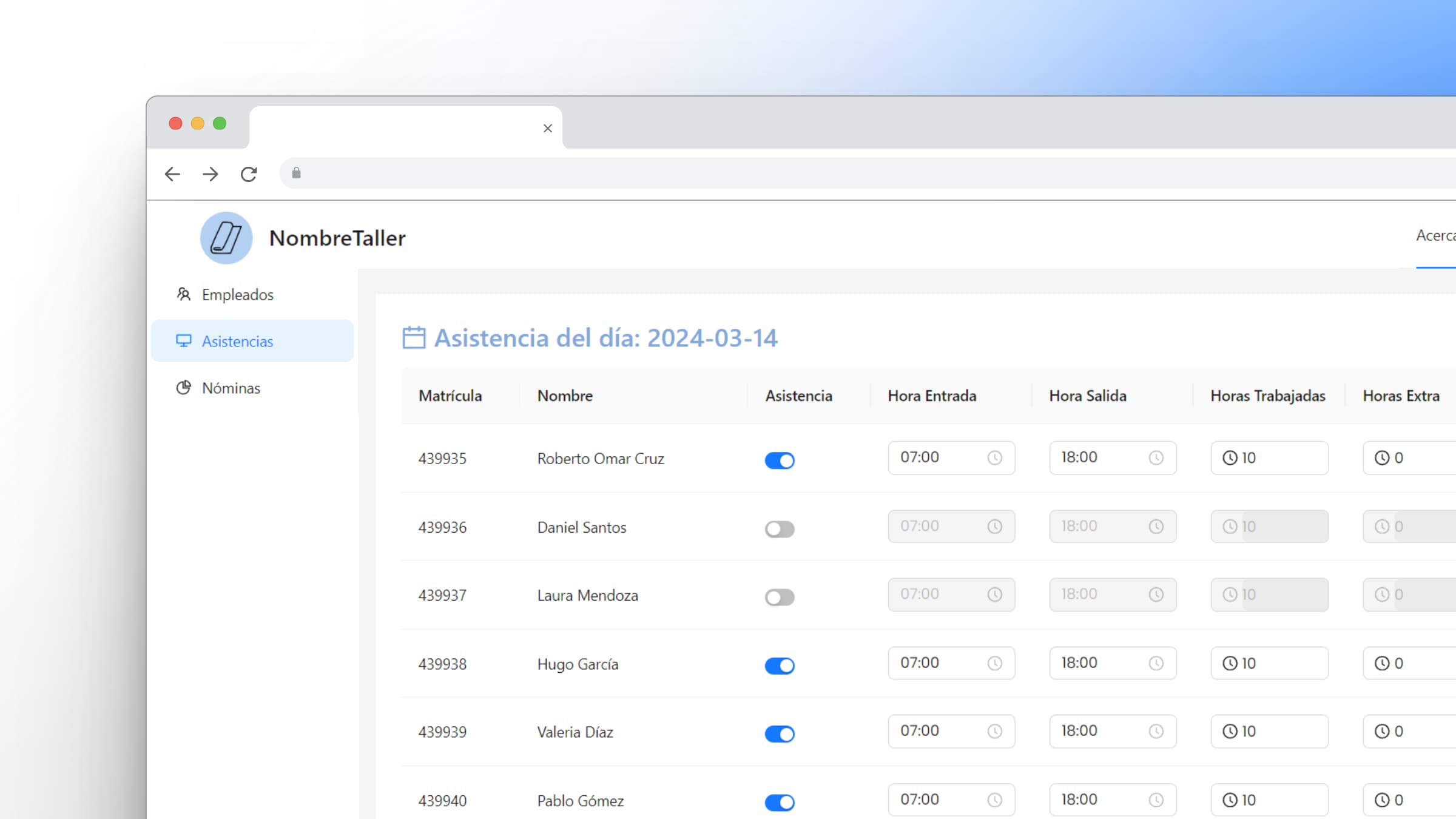
Task: Turn on Laura Mendoza's attendance switch
Action: pyautogui.click(x=780, y=598)
